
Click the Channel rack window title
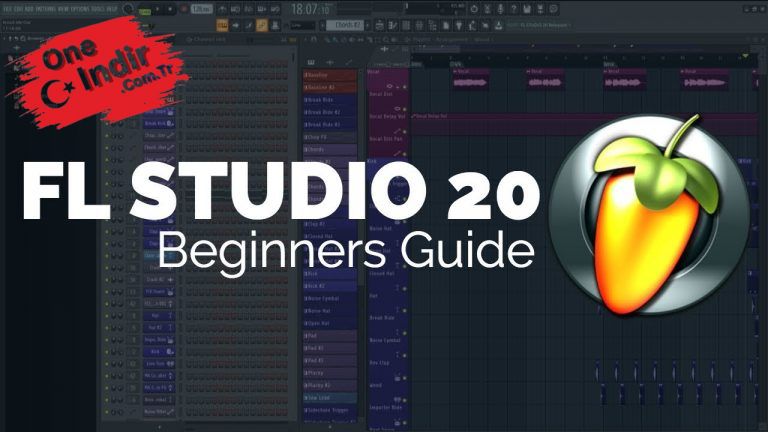(210, 40)
